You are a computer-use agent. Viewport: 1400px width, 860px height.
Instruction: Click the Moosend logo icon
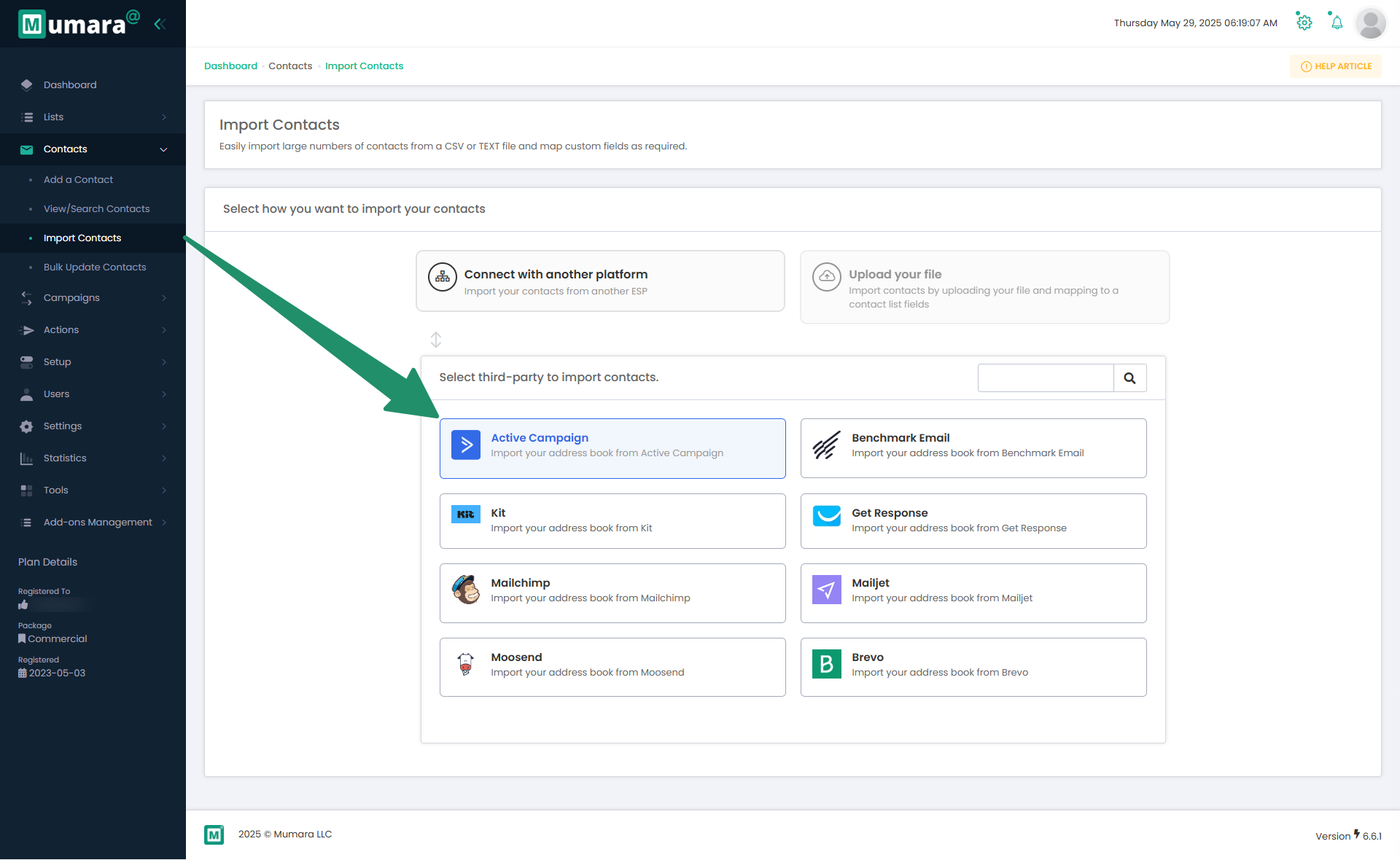point(466,664)
